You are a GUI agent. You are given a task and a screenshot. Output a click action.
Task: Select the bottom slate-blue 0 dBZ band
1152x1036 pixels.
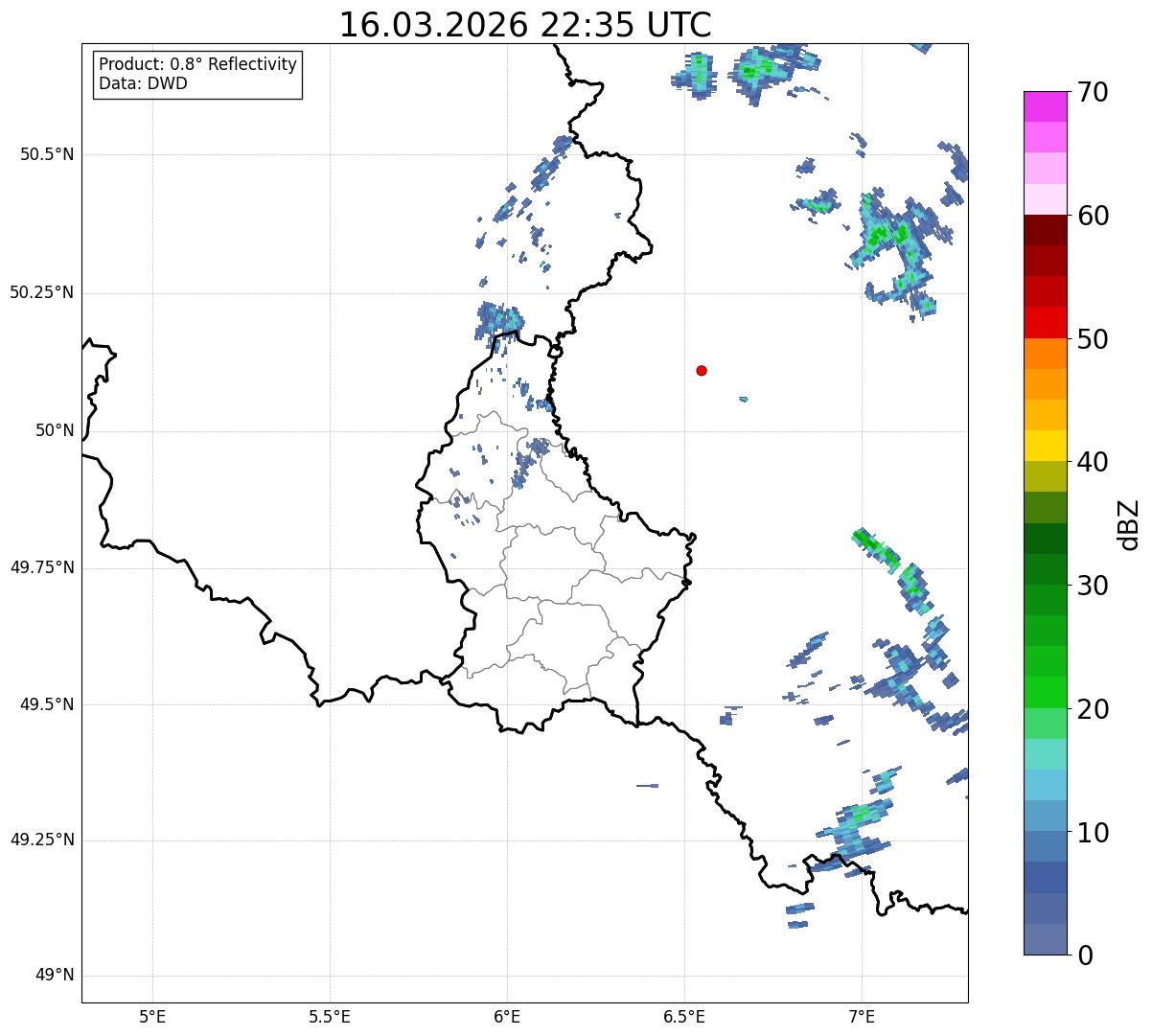point(1046,939)
